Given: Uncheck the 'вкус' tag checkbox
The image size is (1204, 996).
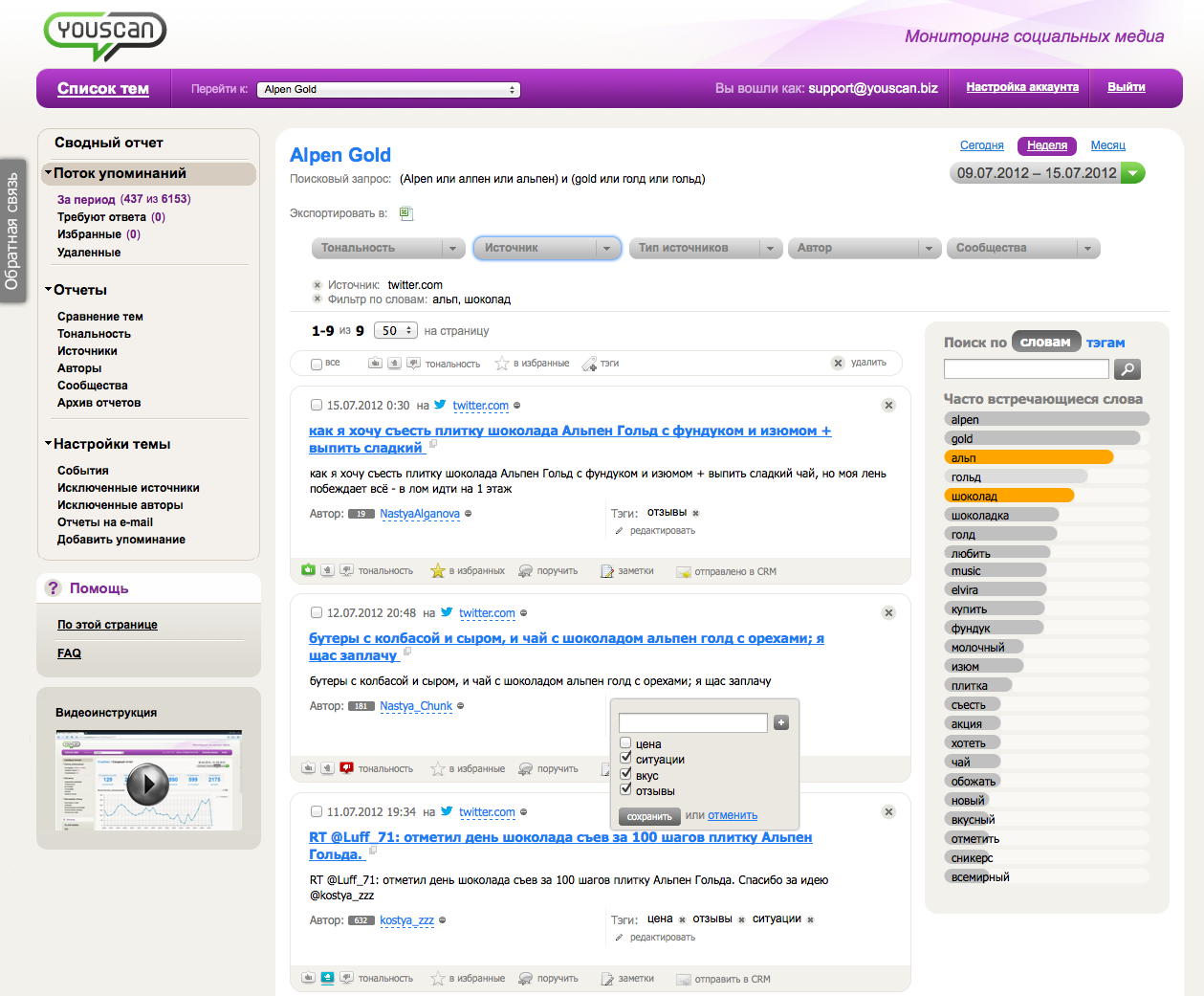Looking at the screenshot, I should tap(625, 775).
